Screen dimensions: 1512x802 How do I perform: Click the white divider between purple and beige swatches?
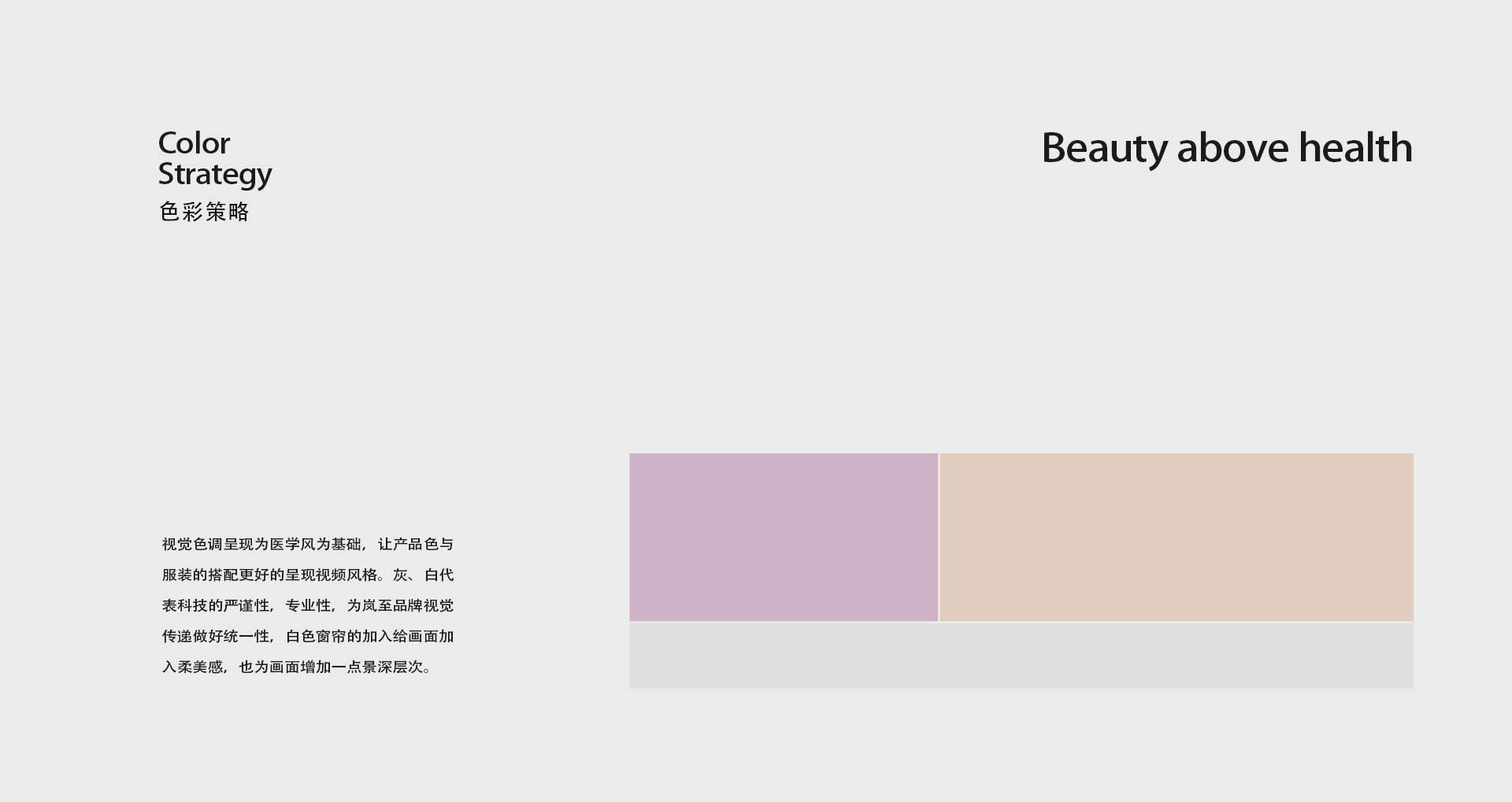tap(939, 537)
